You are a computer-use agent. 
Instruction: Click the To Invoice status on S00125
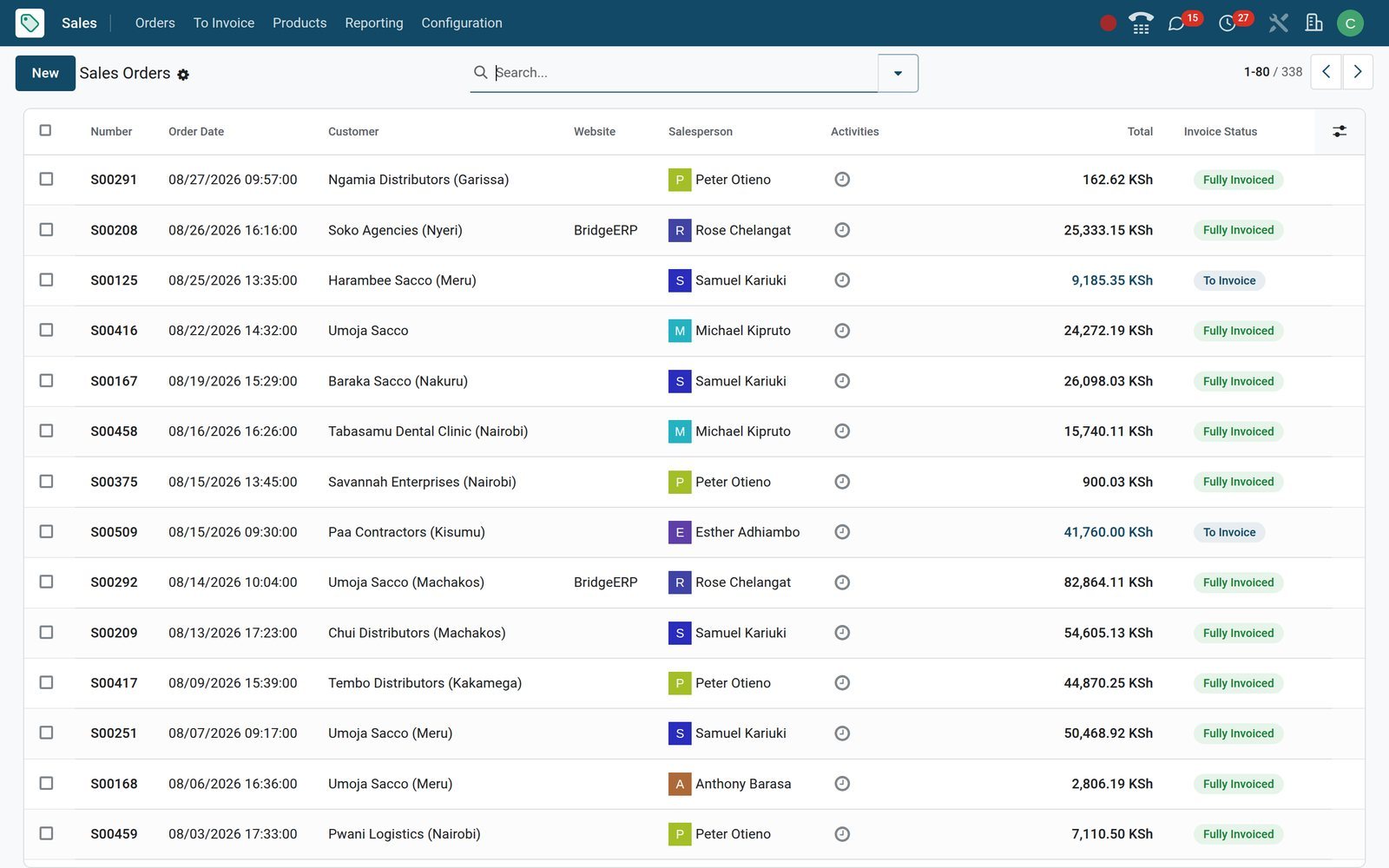click(1229, 280)
